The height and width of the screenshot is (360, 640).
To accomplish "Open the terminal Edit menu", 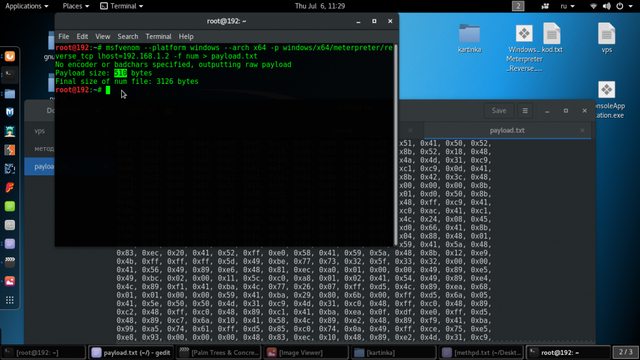I will pyautogui.click(x=82, y=36).
